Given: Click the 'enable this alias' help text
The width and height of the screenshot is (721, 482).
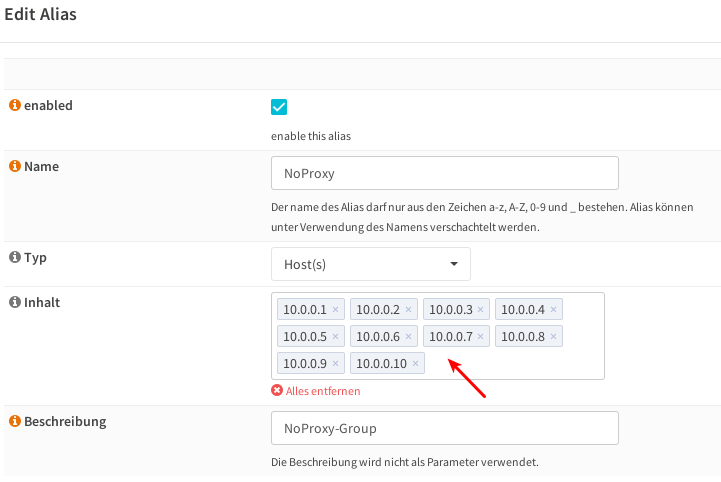Looking at the screenshot, I should (x=311, y=136).
